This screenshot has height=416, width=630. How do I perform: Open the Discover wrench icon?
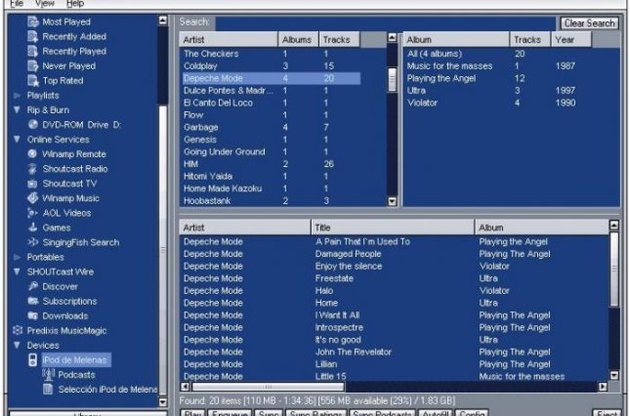point(33,286)
